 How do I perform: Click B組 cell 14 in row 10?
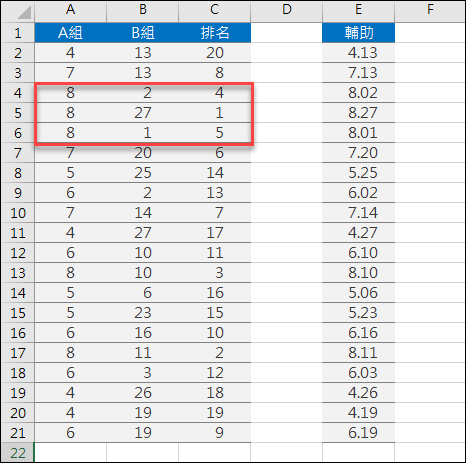pyautogui.click(x=143, y=213)
